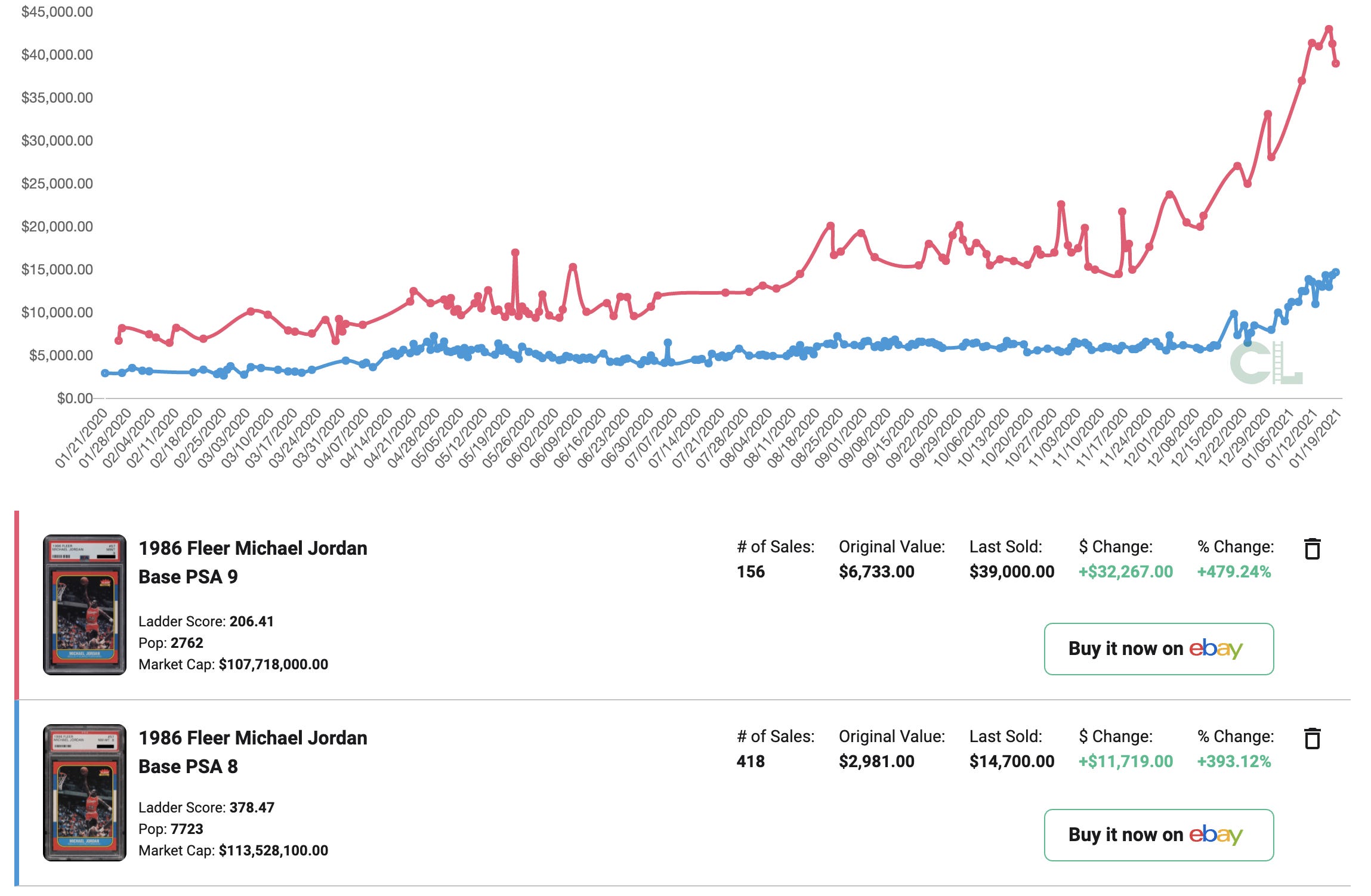Click the PSA 9 Last Sold $39,000.00 value
1371x896 pixels.
click(1012, 571)
